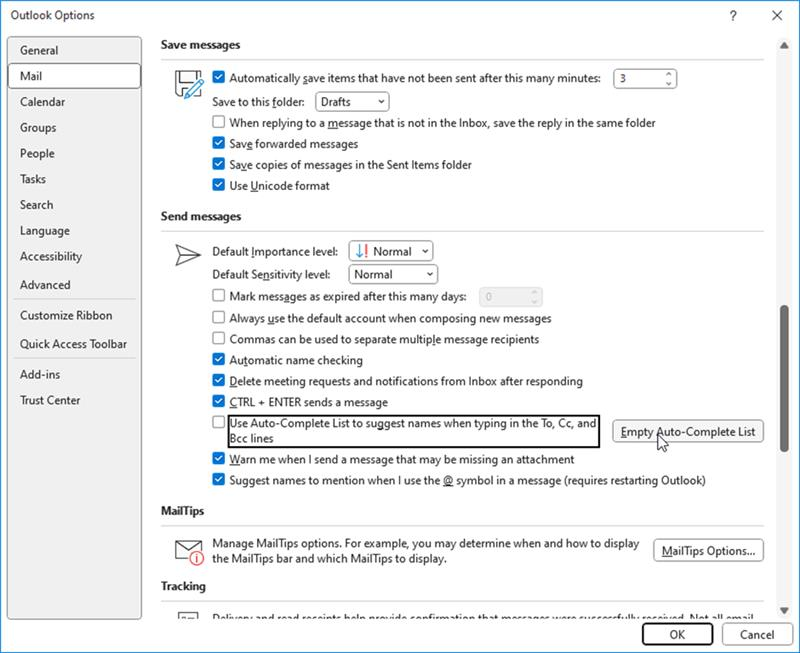Open the Trust Center category
The height and width of the screenshot is (653, 800).
74,400
